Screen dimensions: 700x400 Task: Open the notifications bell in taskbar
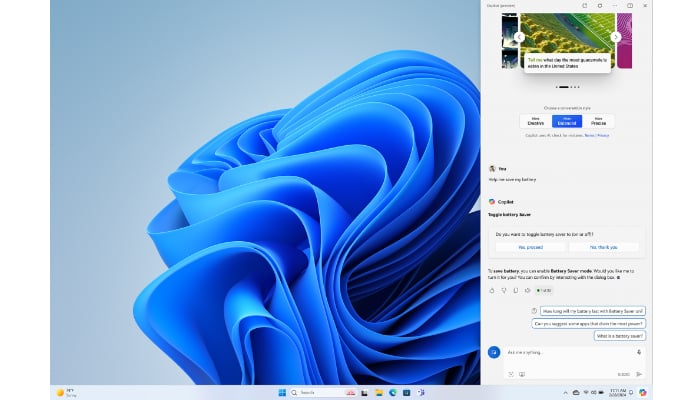point(631,392)
